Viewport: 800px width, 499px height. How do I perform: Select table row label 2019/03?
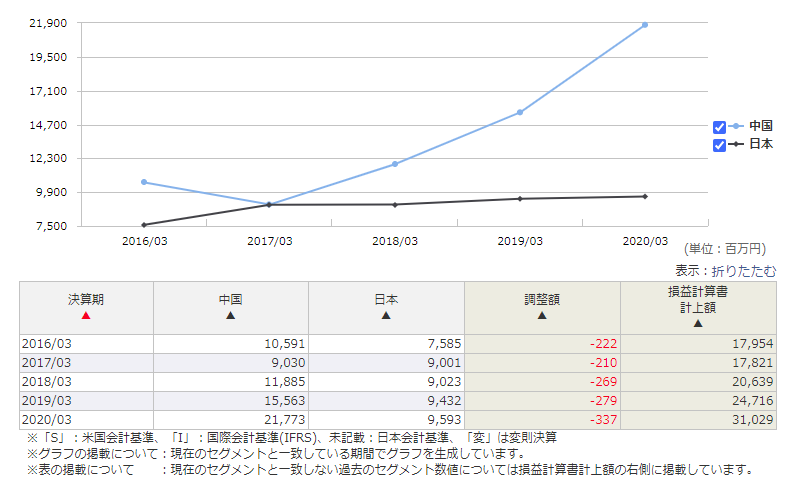(x=46, y=401)
